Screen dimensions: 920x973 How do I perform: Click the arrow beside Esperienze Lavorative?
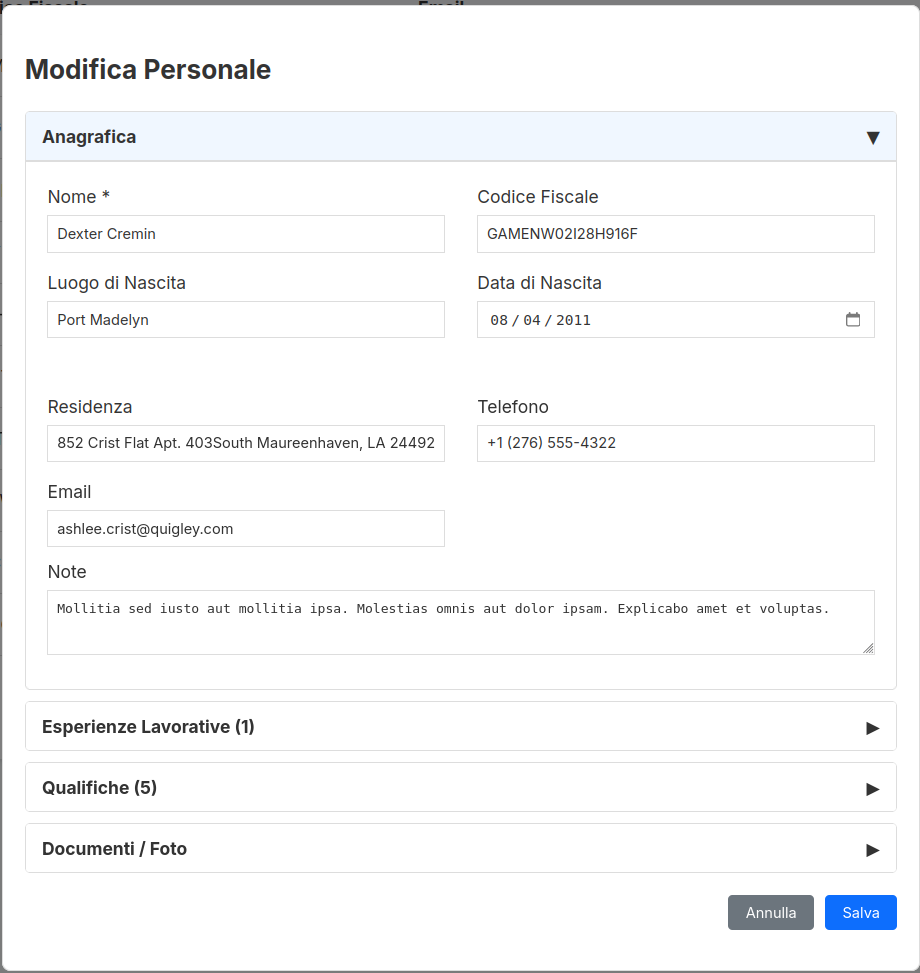click(872, 728)
